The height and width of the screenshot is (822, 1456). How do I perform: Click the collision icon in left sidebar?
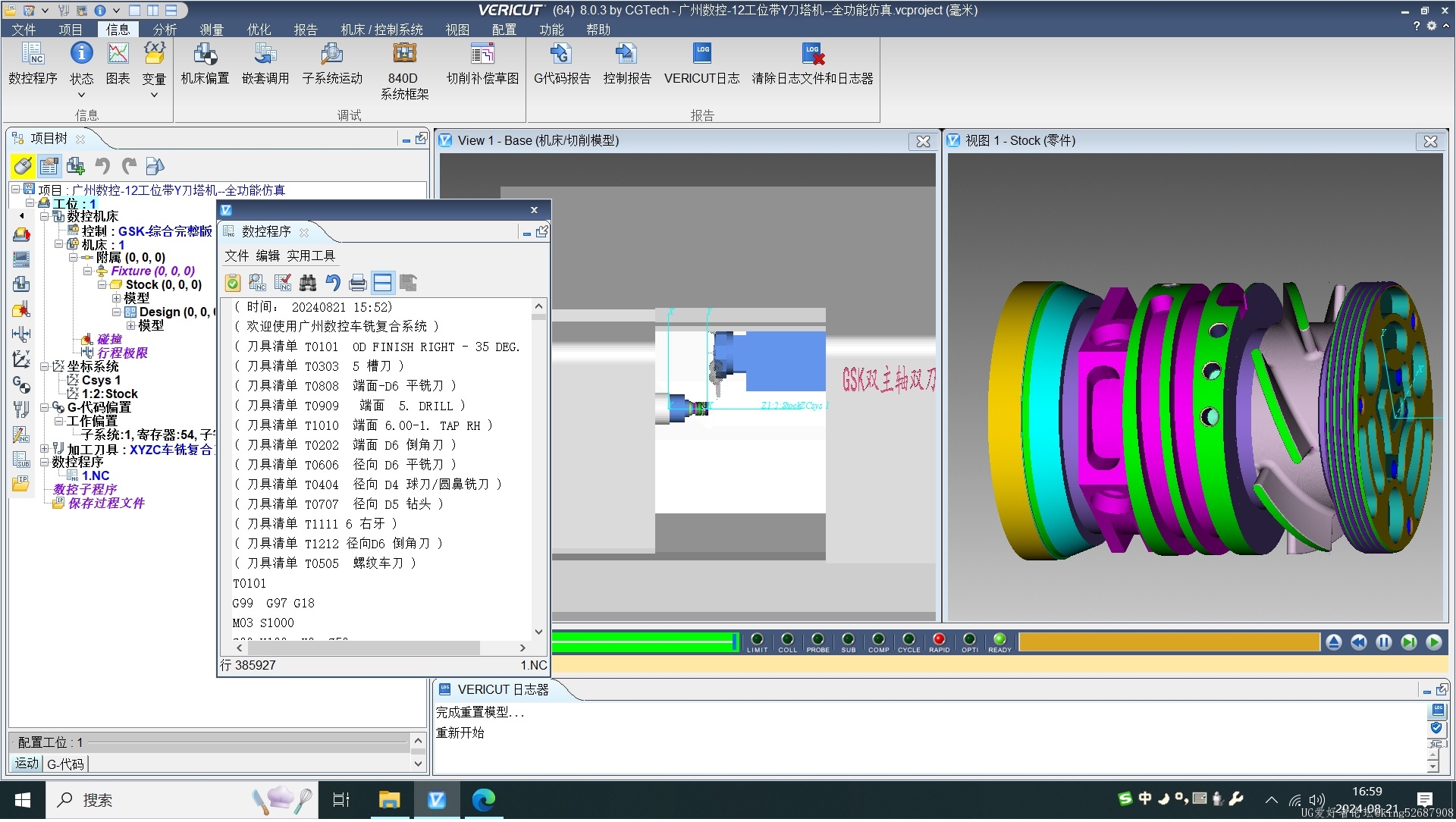(21, 309)
